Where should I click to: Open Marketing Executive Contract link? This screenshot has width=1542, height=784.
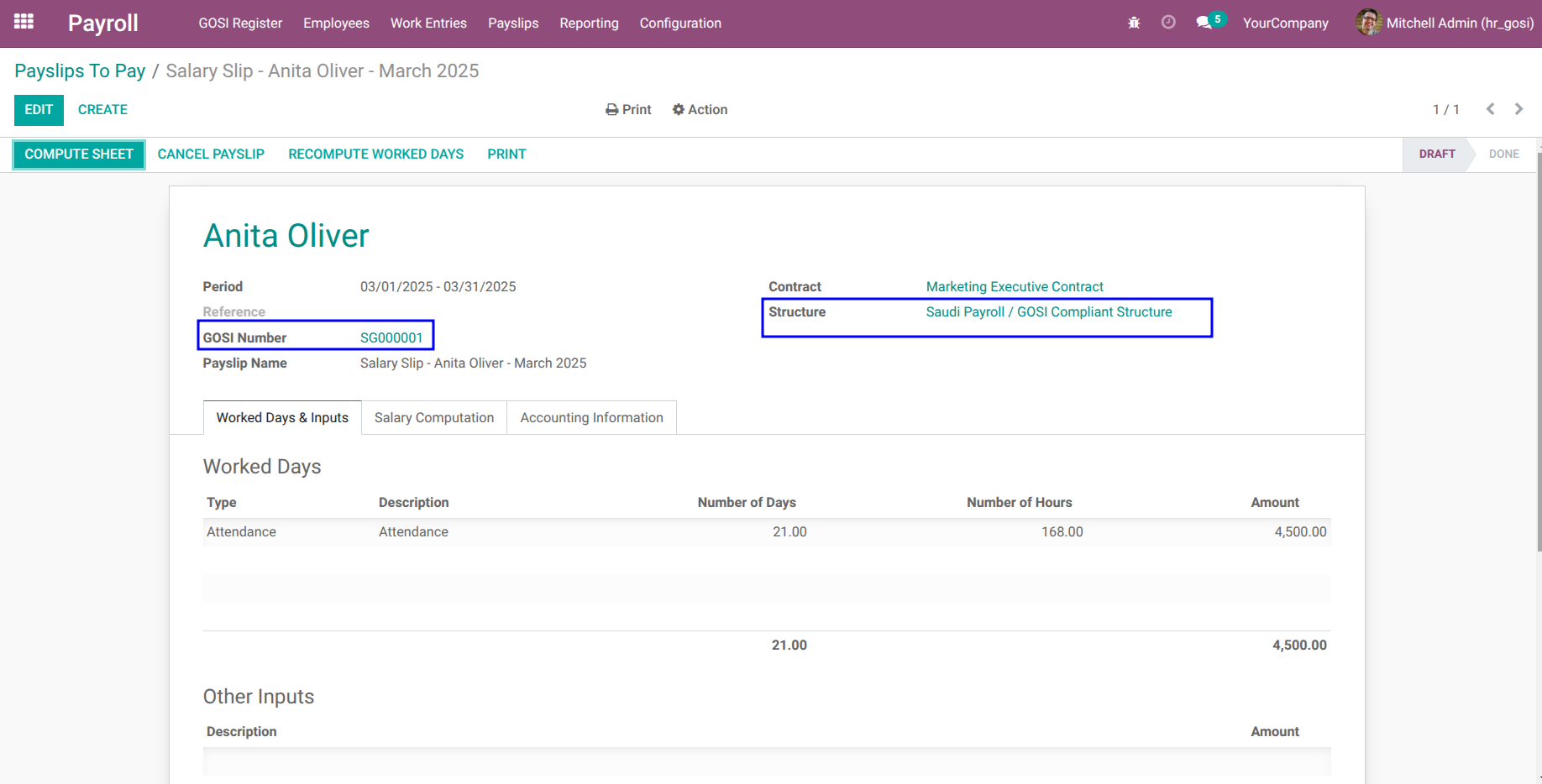pos(1015,287)
